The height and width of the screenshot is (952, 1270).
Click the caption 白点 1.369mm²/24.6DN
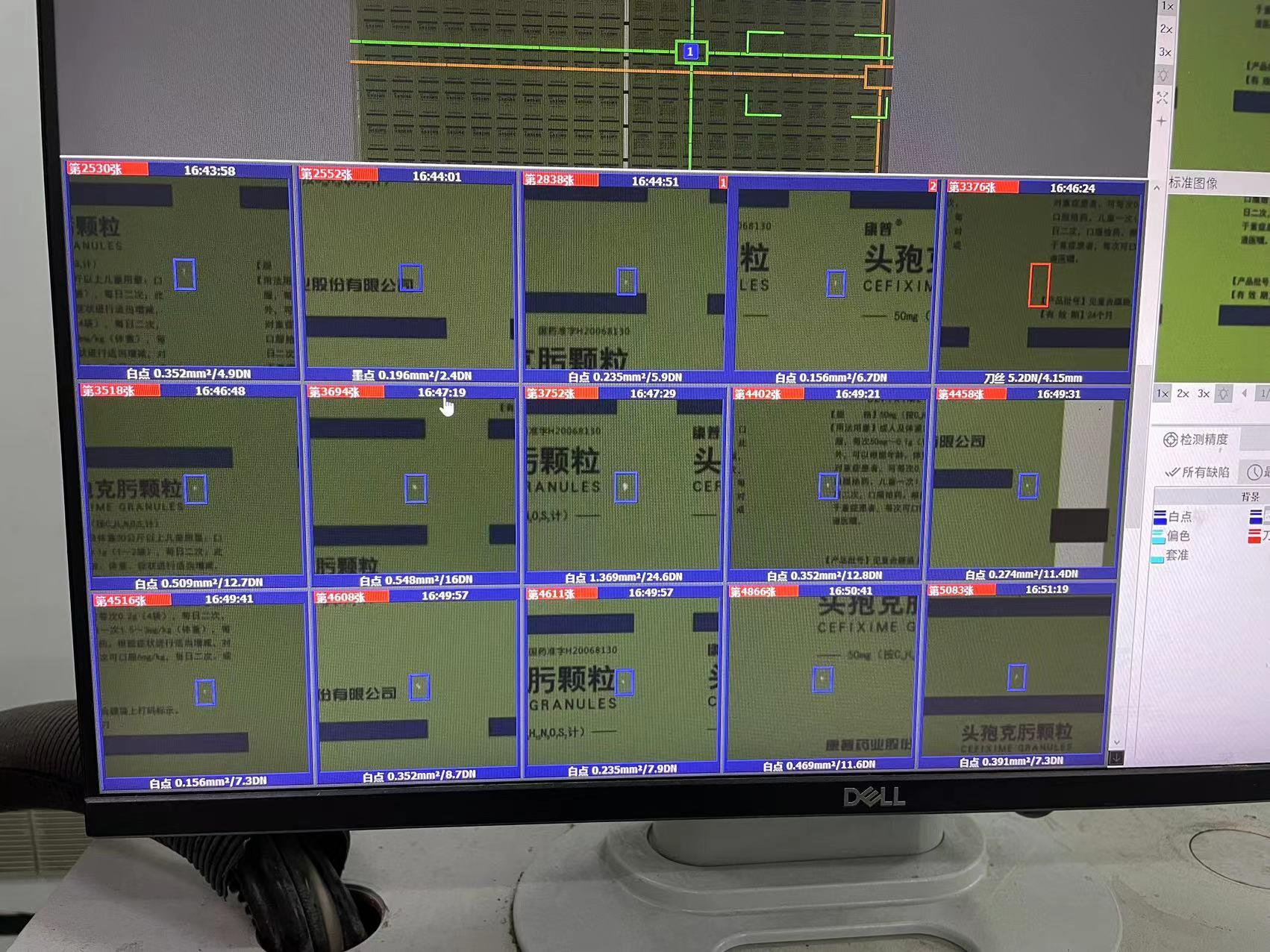(624, 577)
